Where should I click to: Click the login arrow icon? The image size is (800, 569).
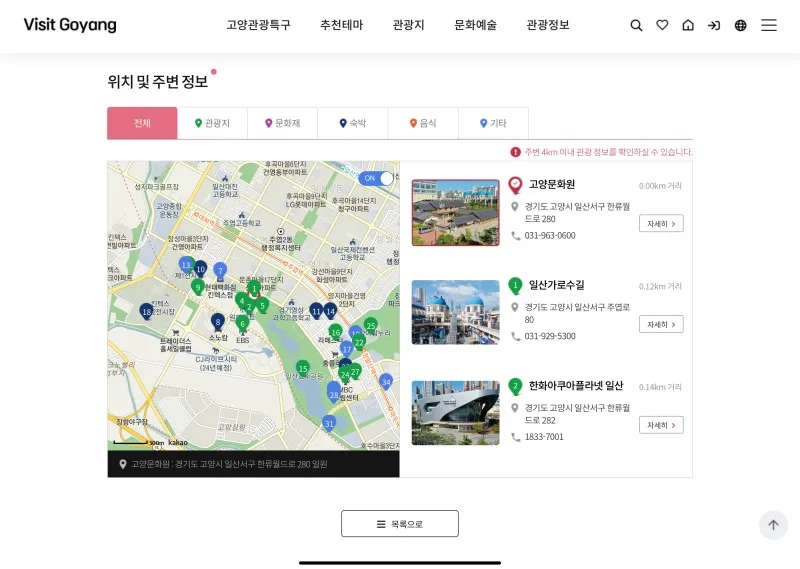coord(714,25)
